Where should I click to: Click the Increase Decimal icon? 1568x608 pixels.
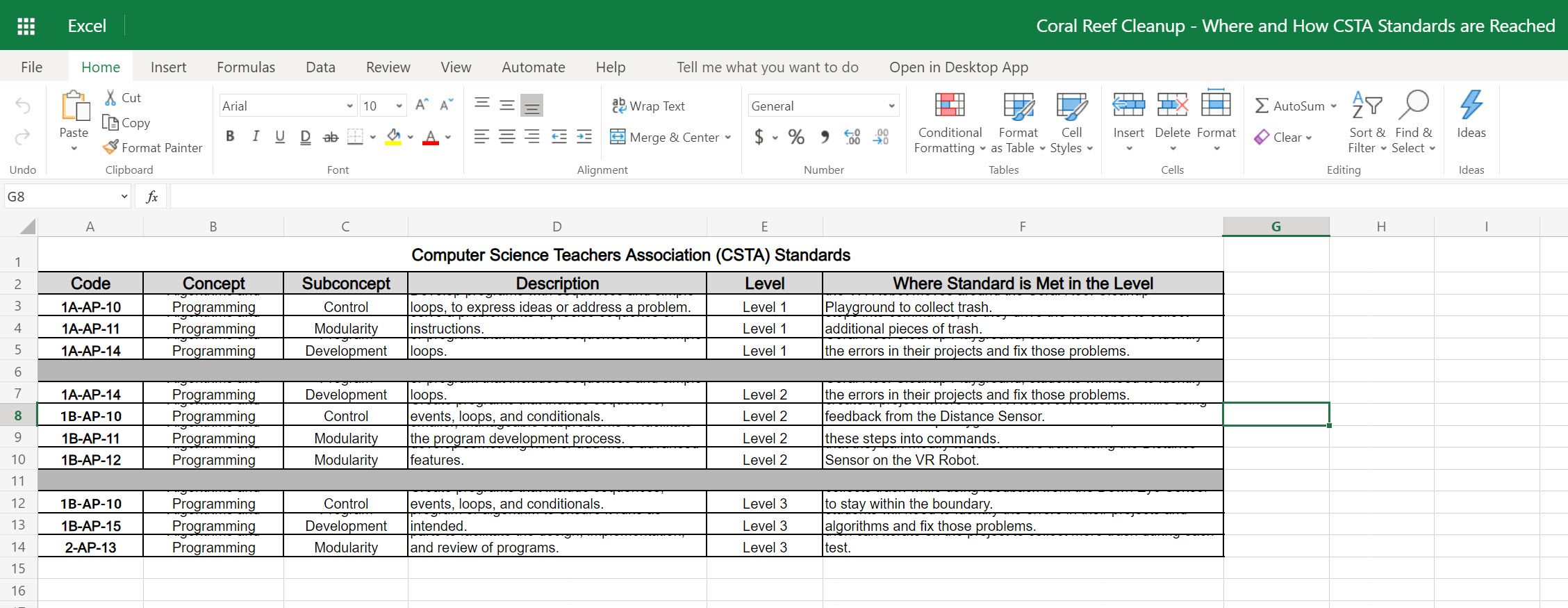pyautogui.click(x=852, y=137)
